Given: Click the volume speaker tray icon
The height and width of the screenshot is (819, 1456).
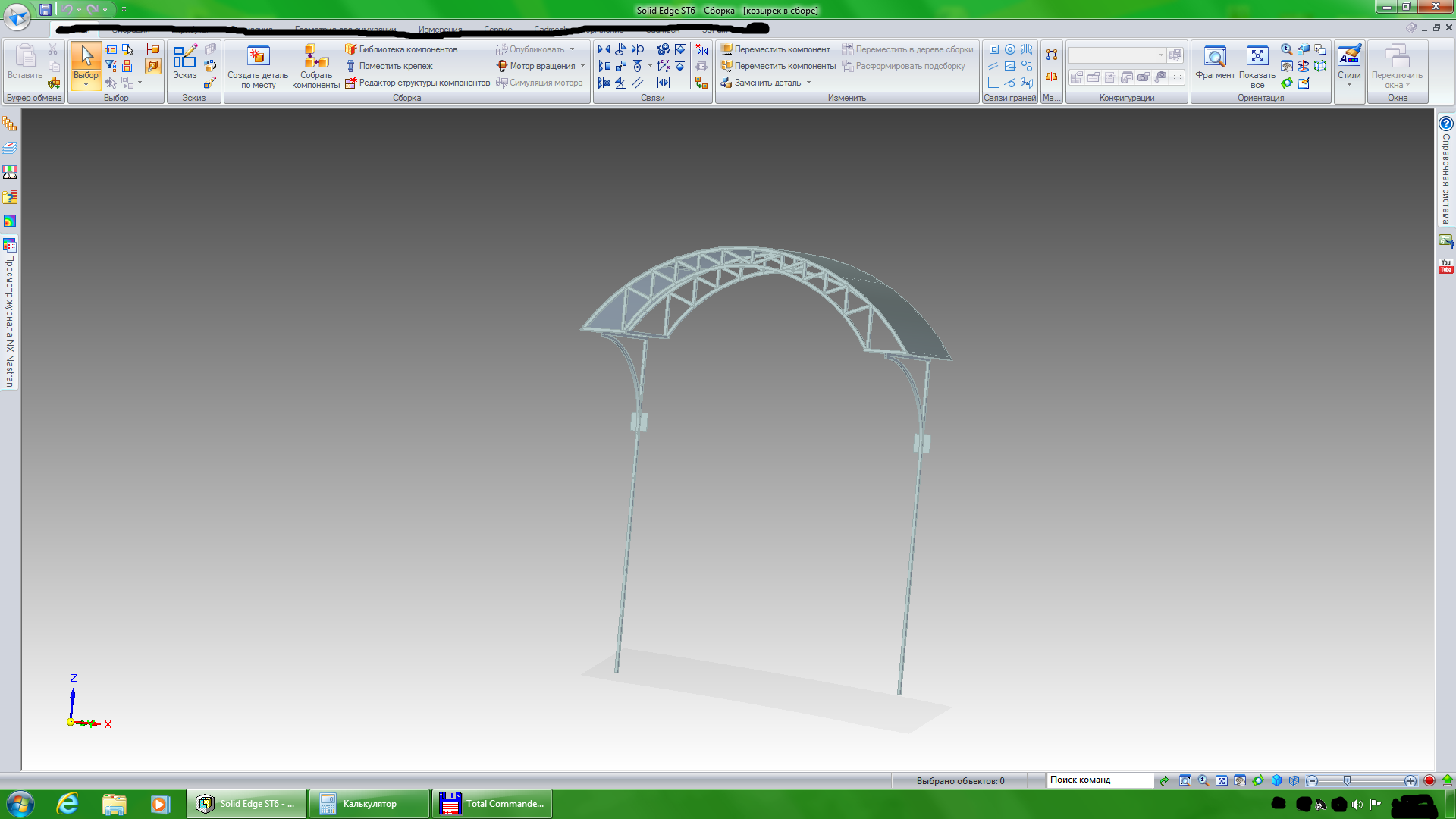Looking at the screenshot, I should (x=1357, y=804).
